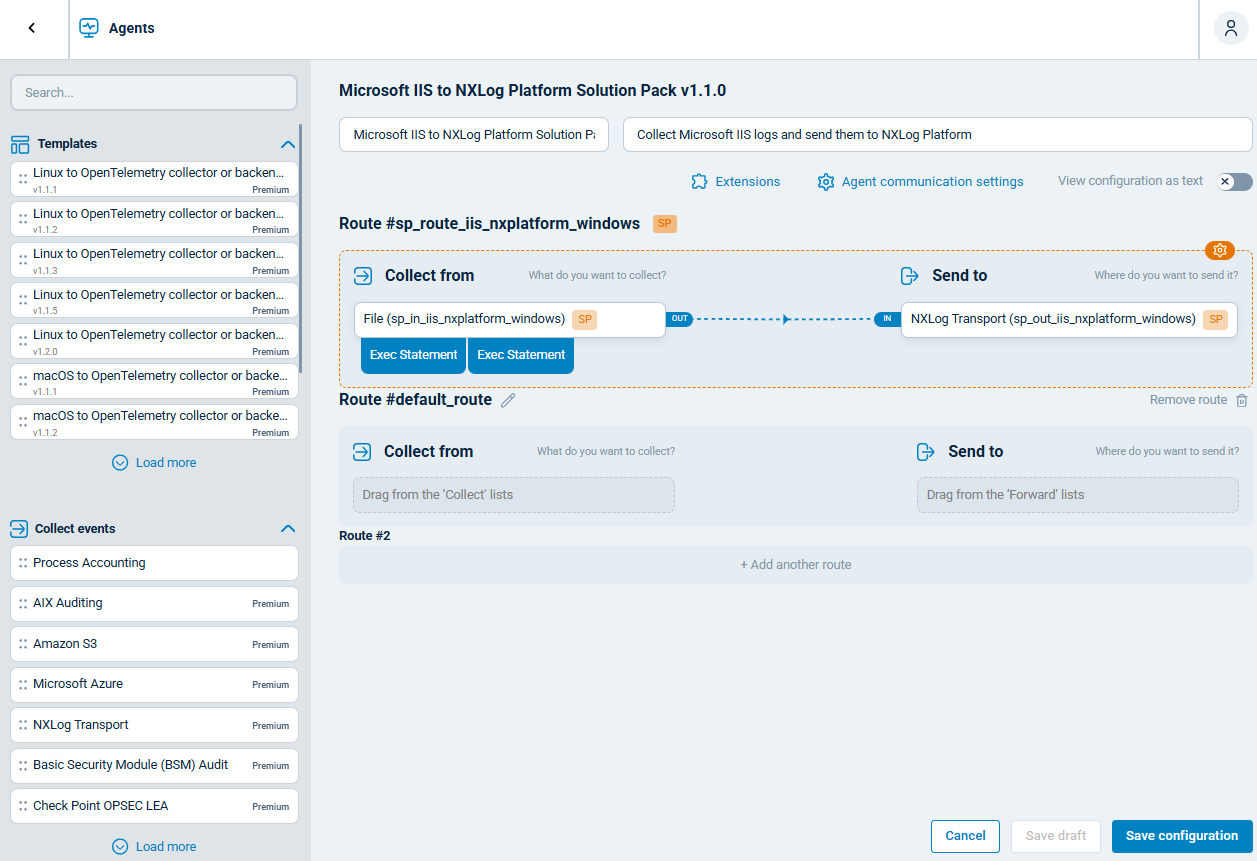1257x861 pixels.
Task: Toggle View configuration as text switch
Action: (1234, 182)
